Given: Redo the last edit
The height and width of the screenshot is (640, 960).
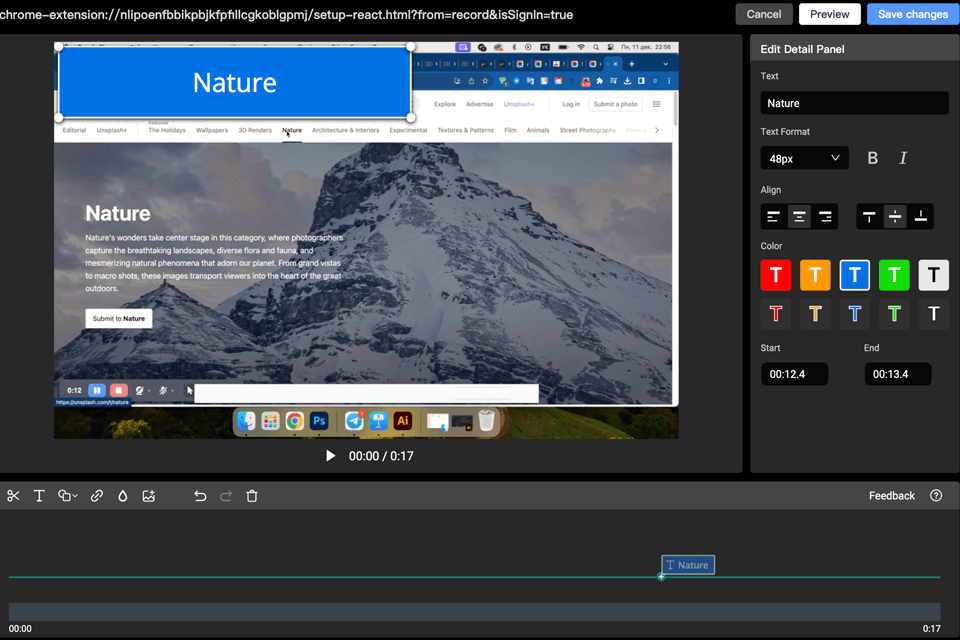Looking at the screenshot, I should click(226, 496).
